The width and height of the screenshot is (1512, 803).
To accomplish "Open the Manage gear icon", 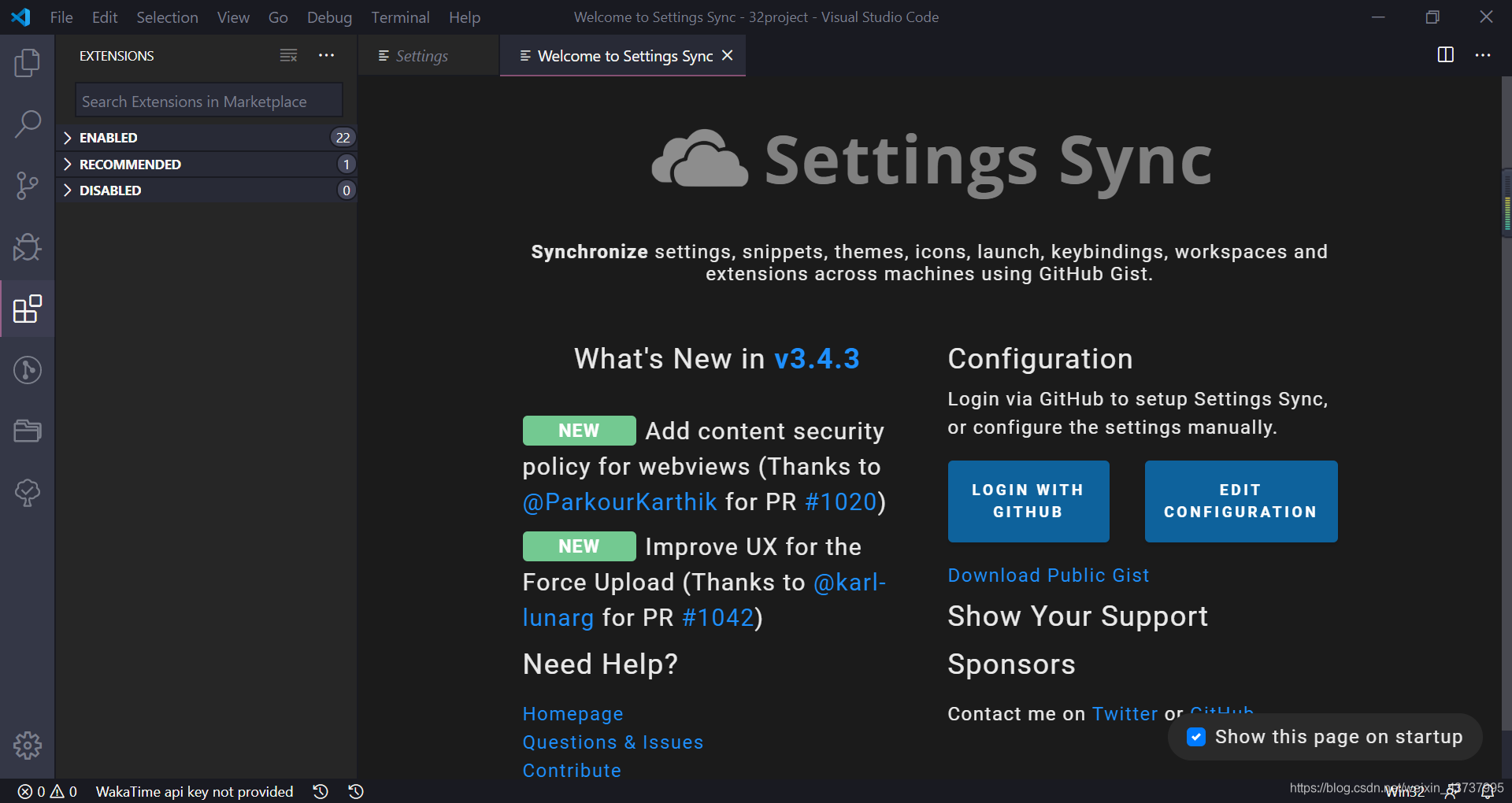I will tap(27, 745).
